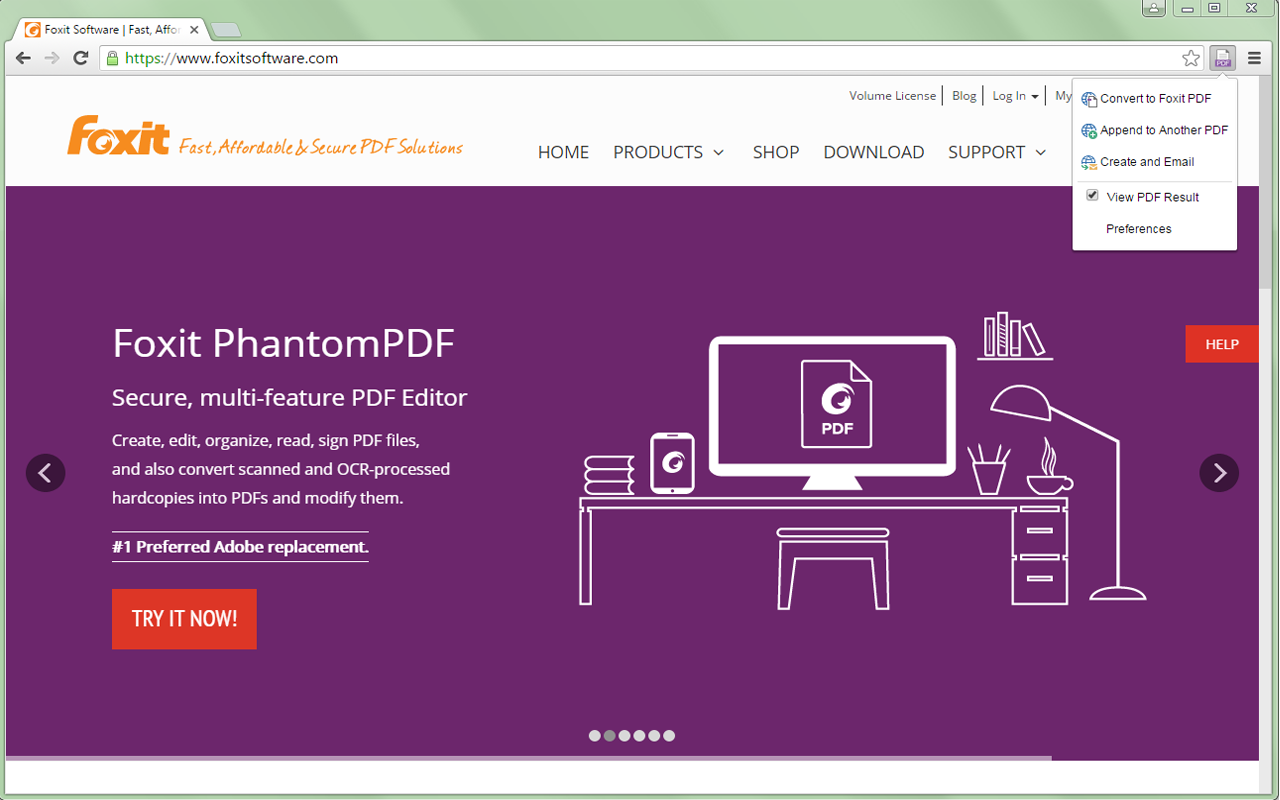Select Convert to Foxit PDF
Viewport: 1280px width, 800px height.
[x=1155, y=99]
